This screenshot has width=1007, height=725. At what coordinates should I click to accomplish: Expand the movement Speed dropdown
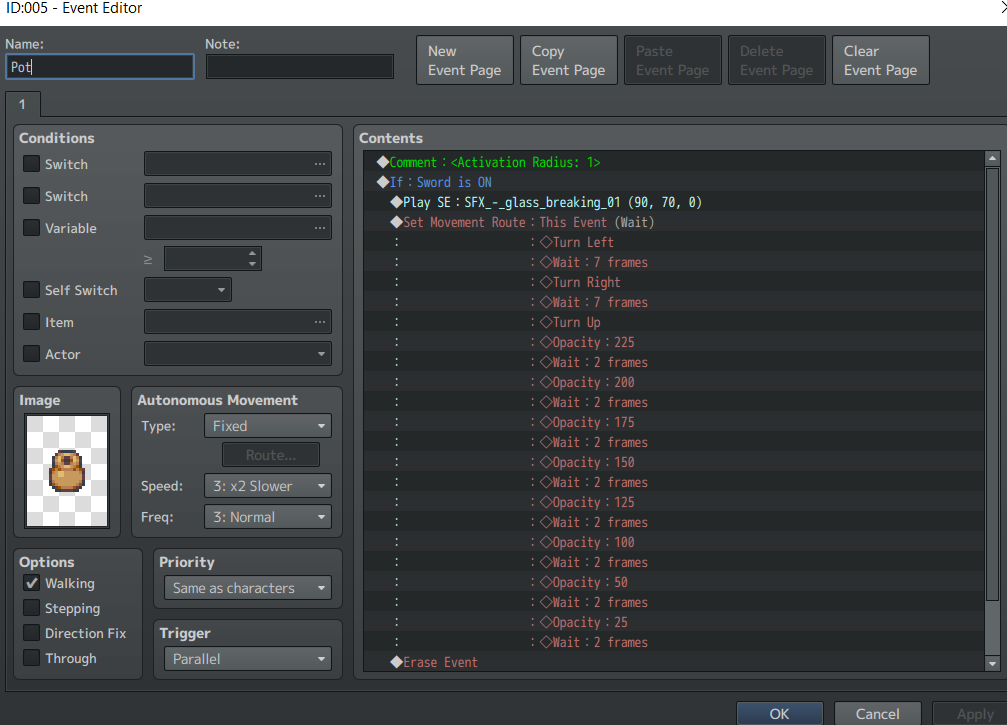click(x=268, y=486)
